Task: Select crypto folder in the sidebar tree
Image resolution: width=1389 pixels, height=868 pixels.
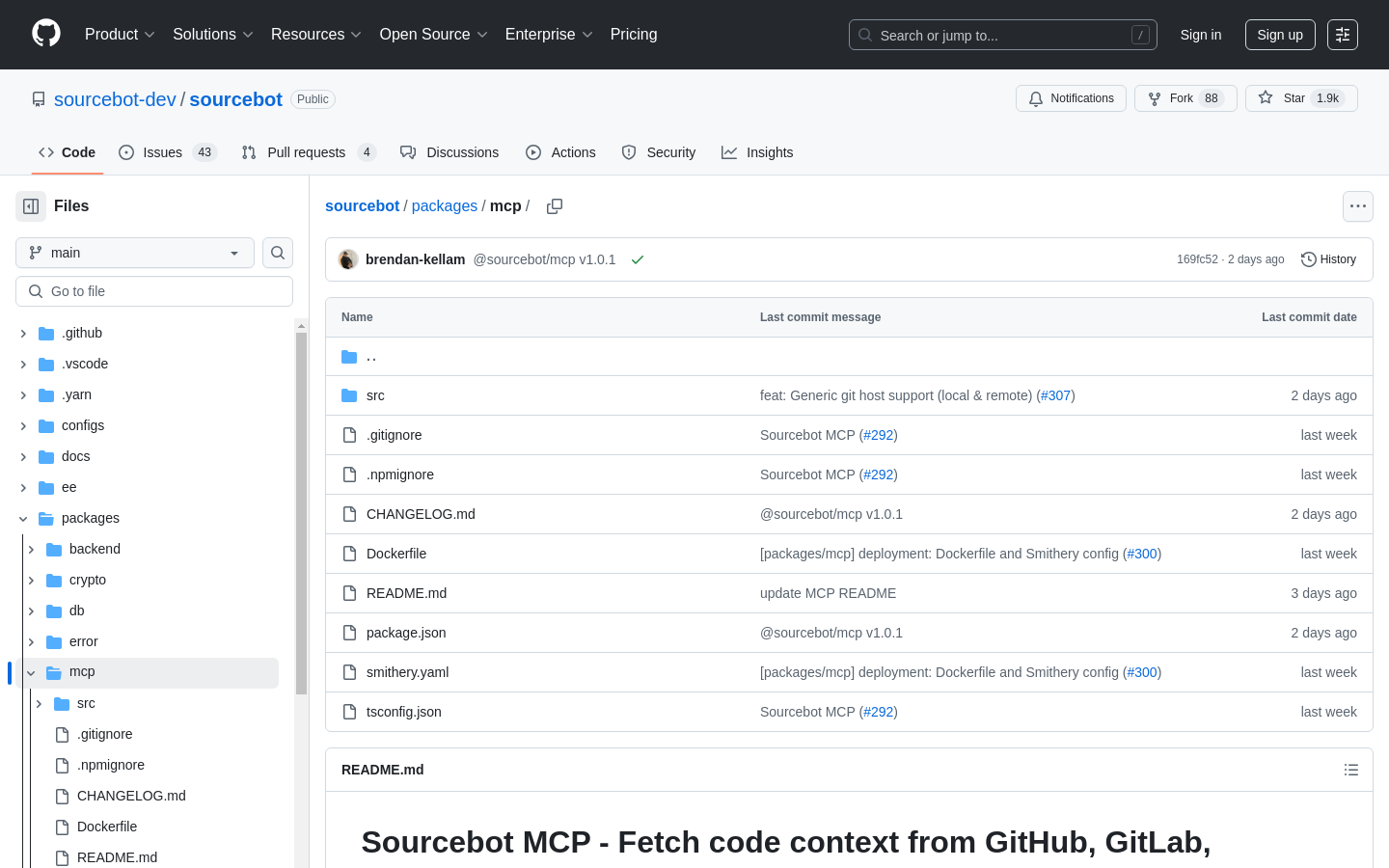Action: 88,580
